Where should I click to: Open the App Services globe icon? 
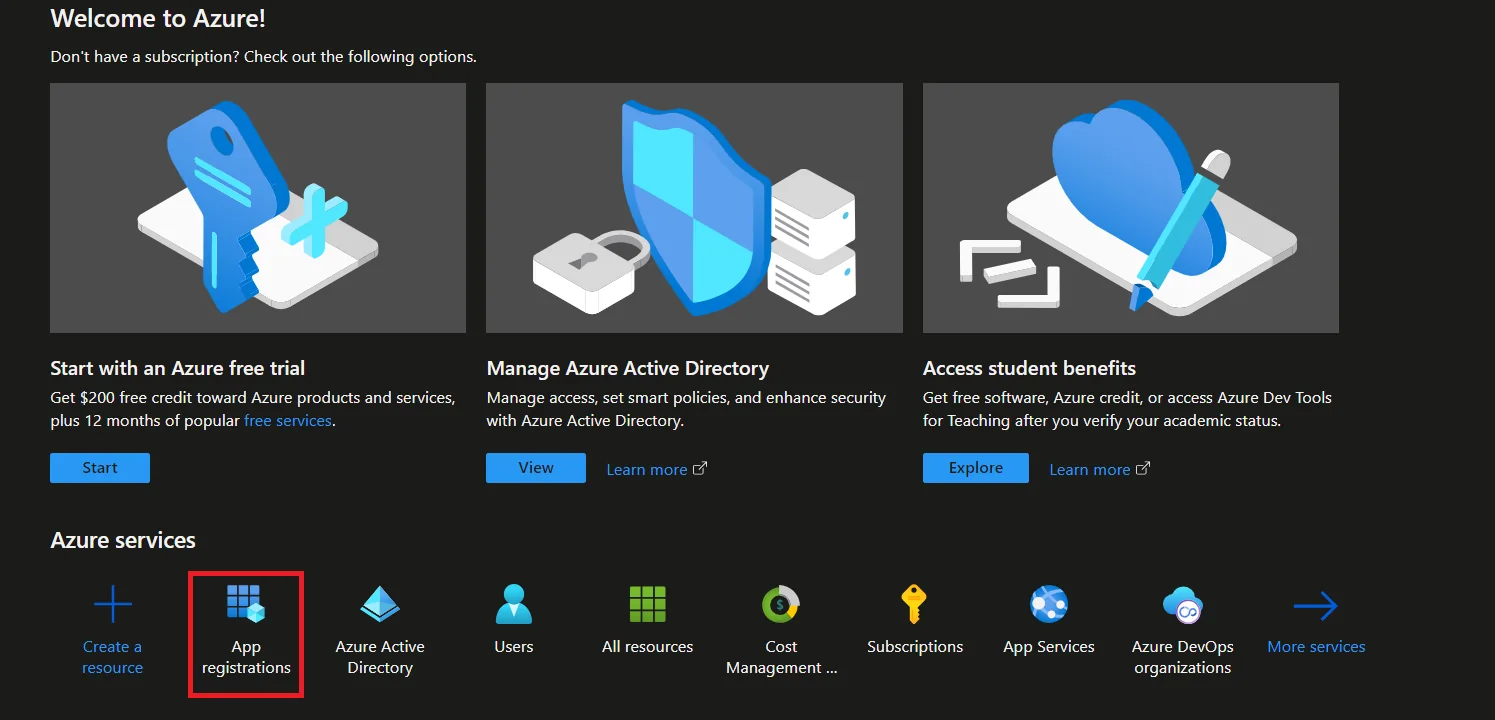(1049, 605)
